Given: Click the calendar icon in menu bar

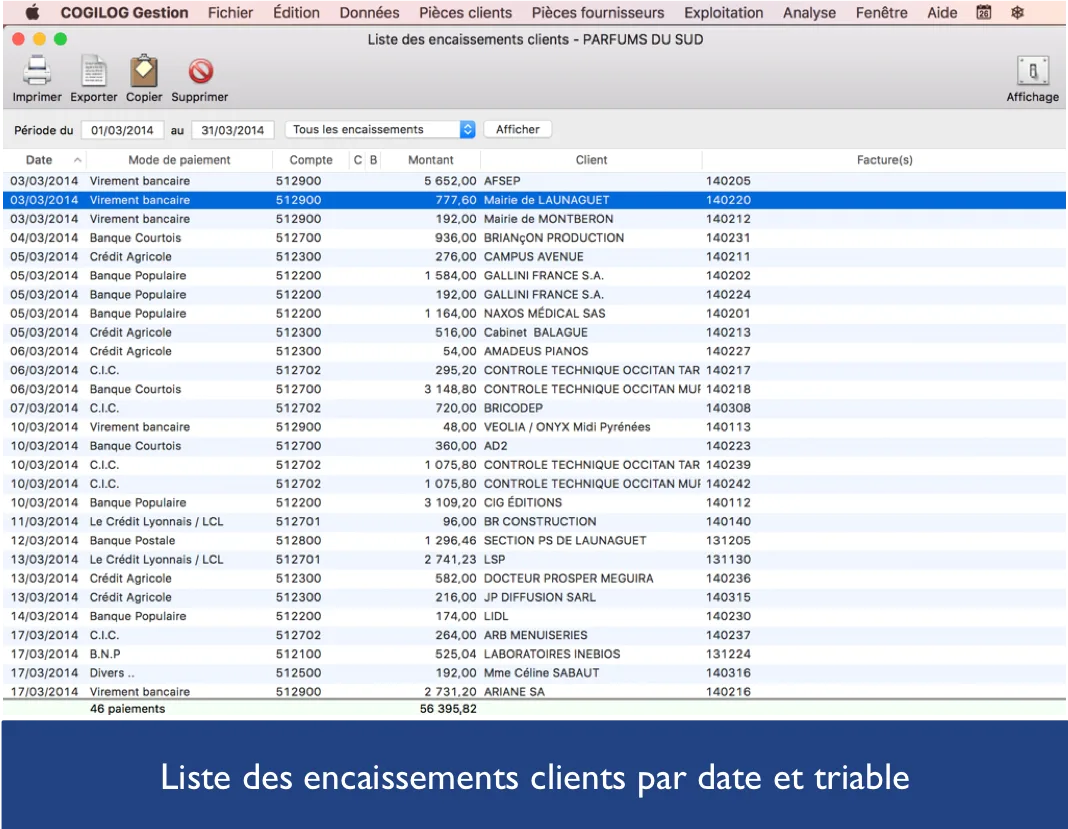Looking at the screenshot, I should (984, 12).
